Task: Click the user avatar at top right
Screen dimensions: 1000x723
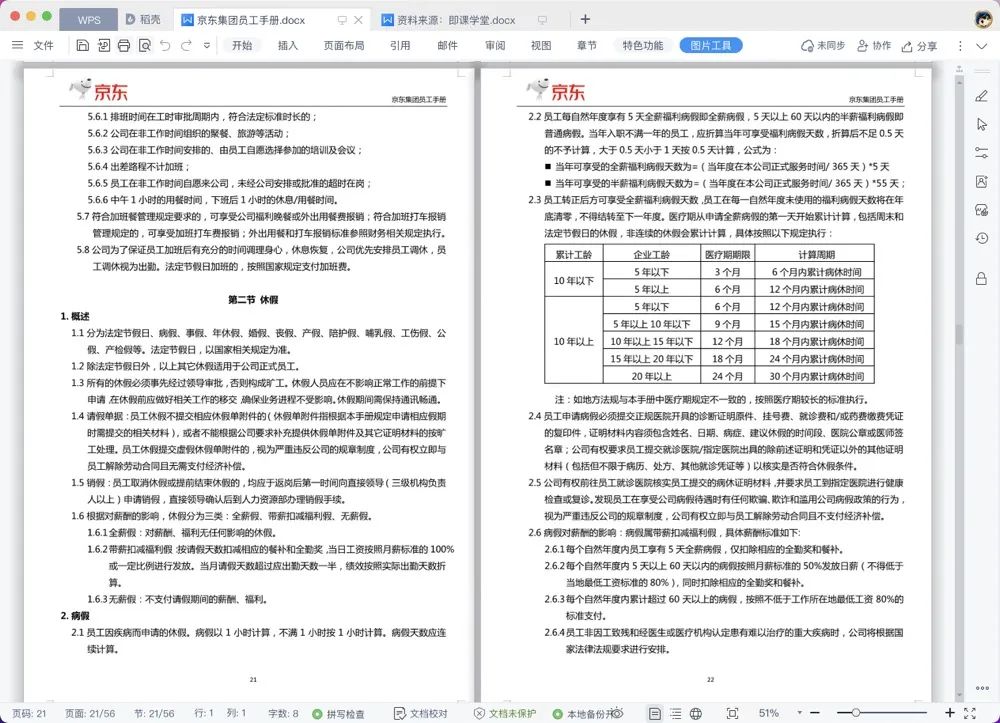Action: [983, 18]
